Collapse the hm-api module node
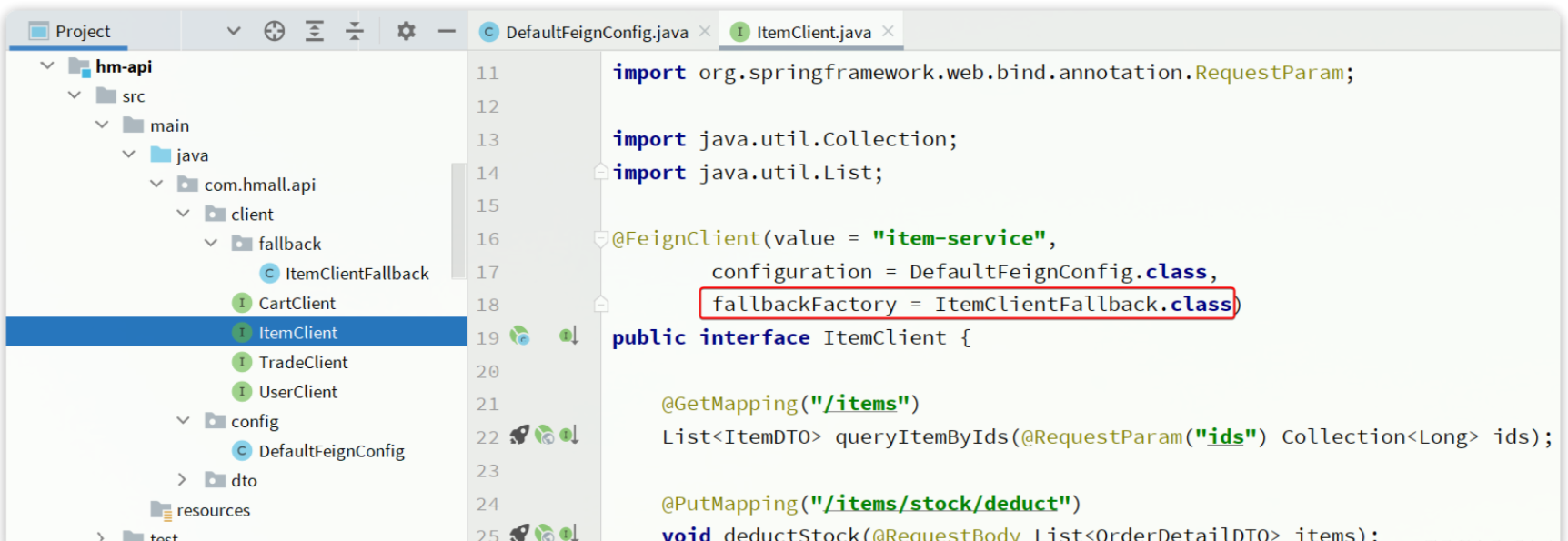The image size is (1568, 541). [47, 66]
